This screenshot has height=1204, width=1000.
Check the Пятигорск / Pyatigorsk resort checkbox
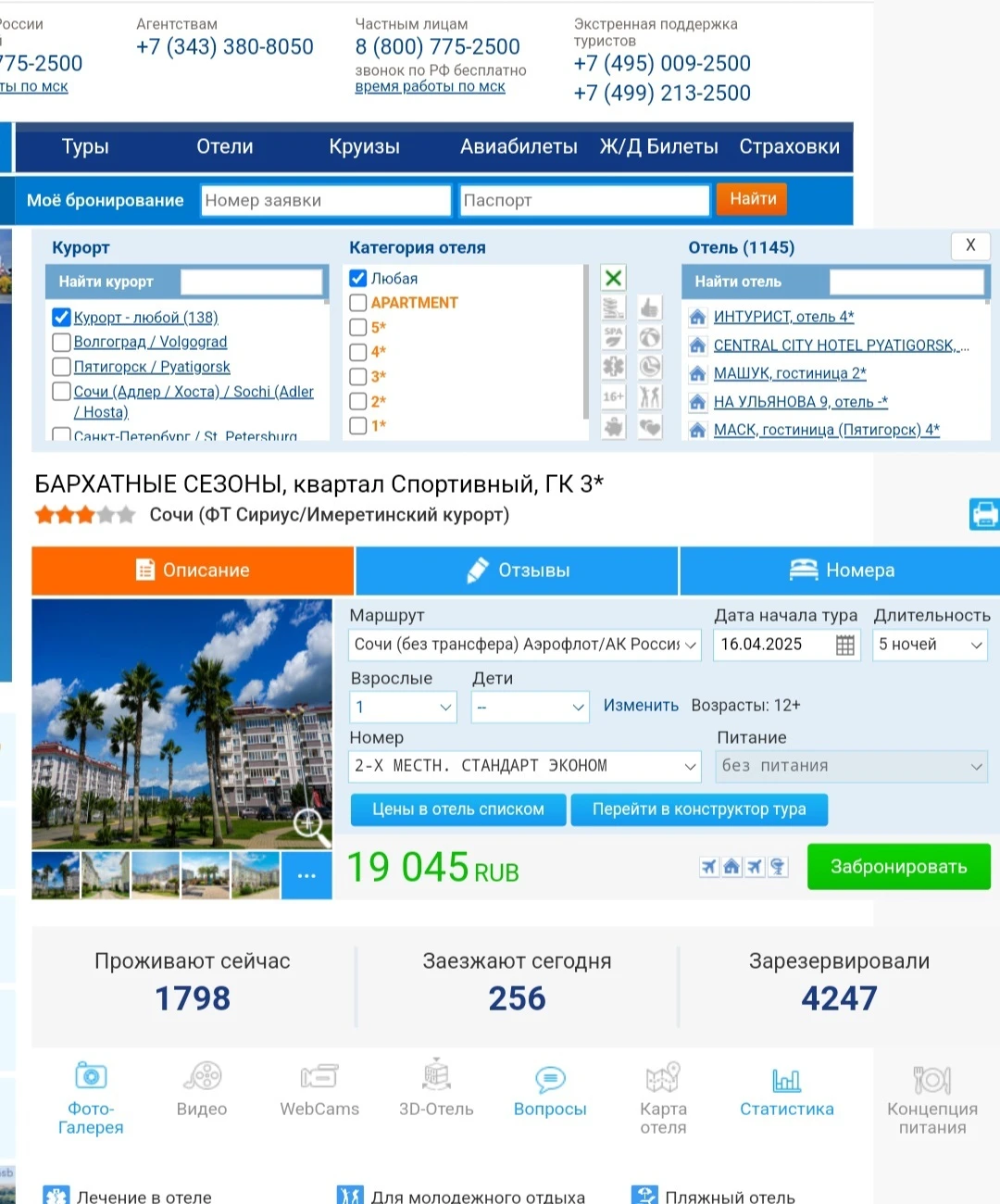(62, 367)
